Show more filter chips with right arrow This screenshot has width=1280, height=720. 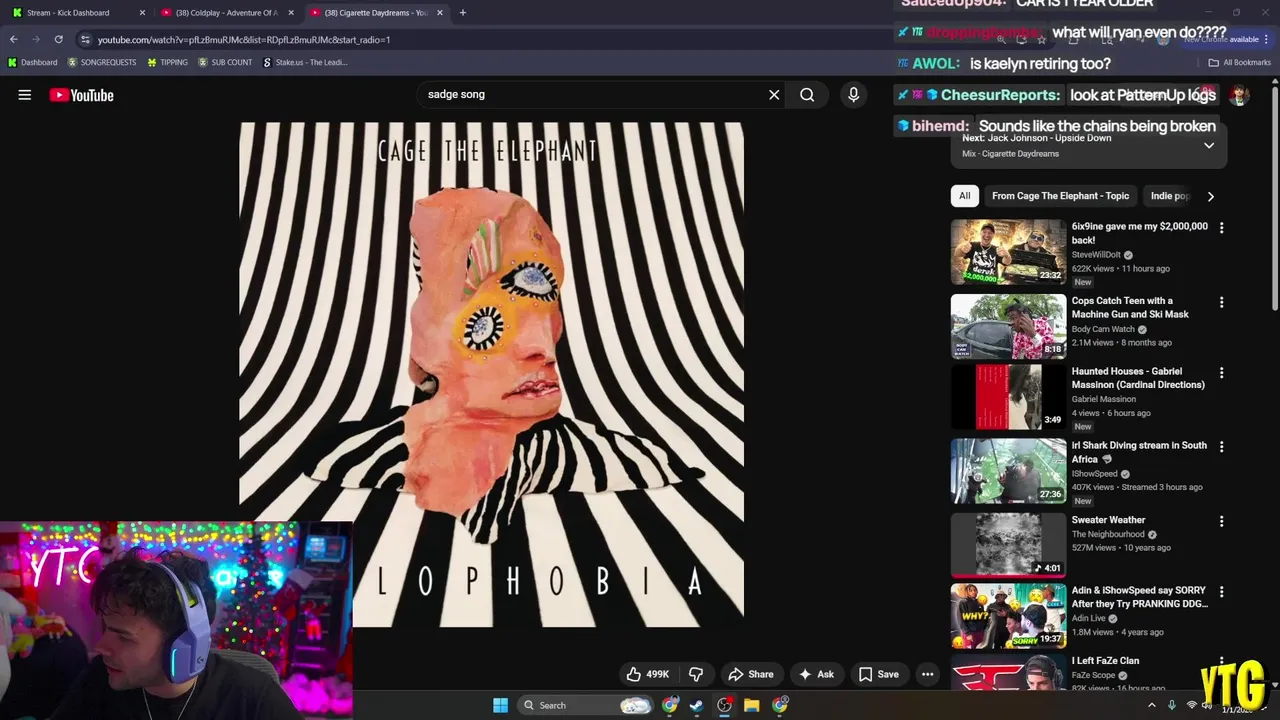coord(1210,196)
